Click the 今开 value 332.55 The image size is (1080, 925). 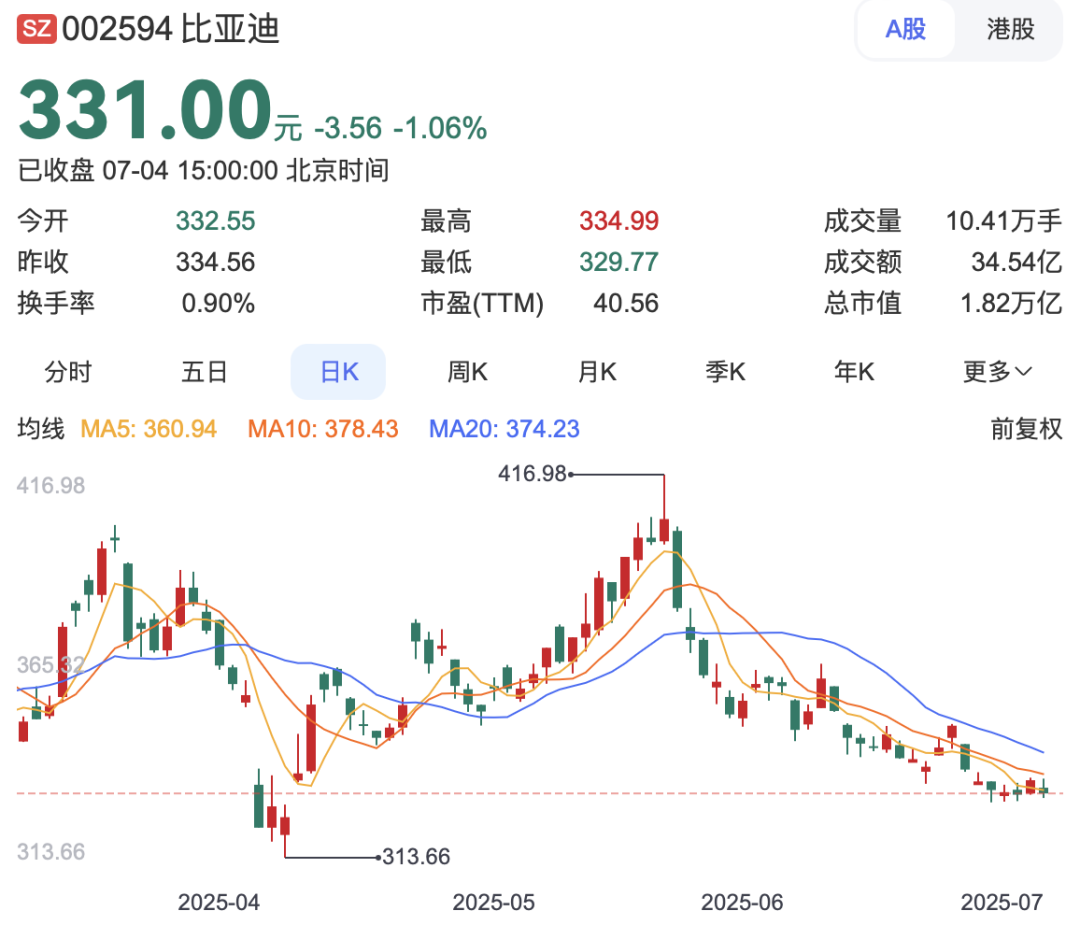[x=216, y=221]
